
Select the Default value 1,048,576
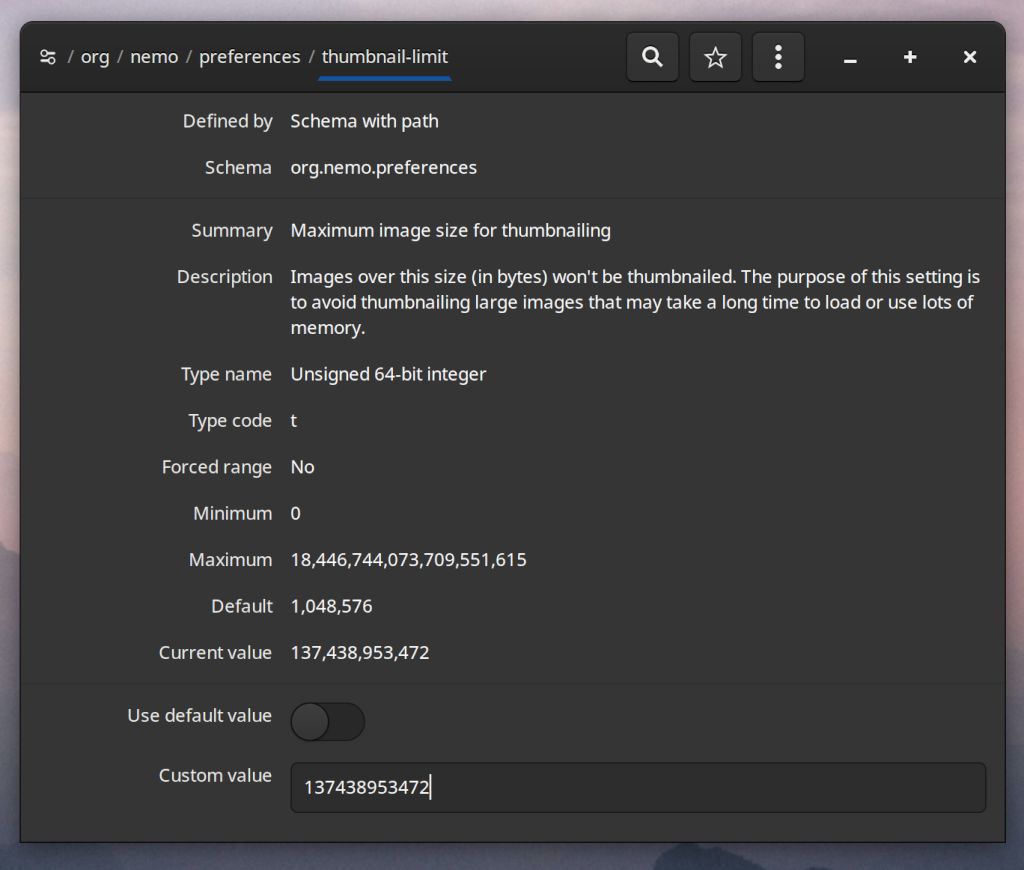331,606
